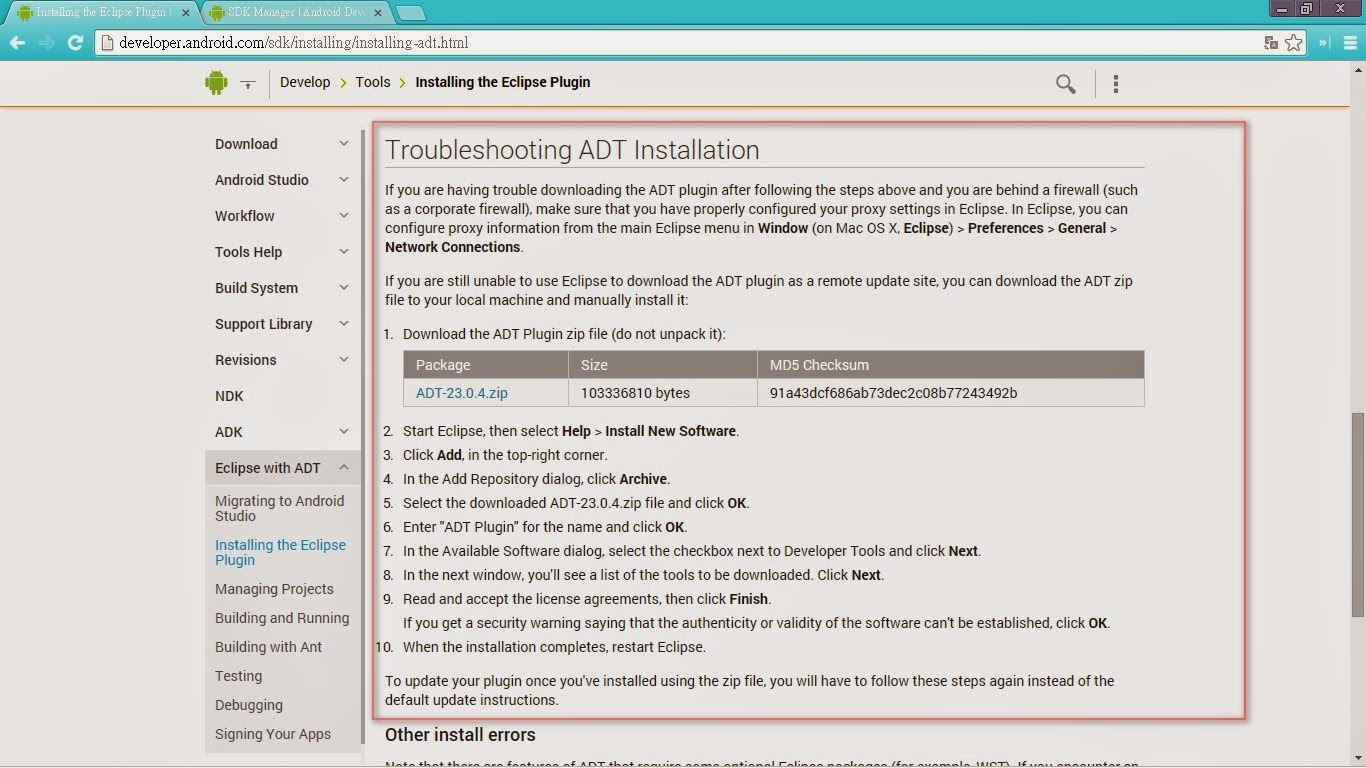Go to Tools in the breadcrumb
Image resolution: width=1366 pixels, height=768 pixels.
(x=373, y=82)
